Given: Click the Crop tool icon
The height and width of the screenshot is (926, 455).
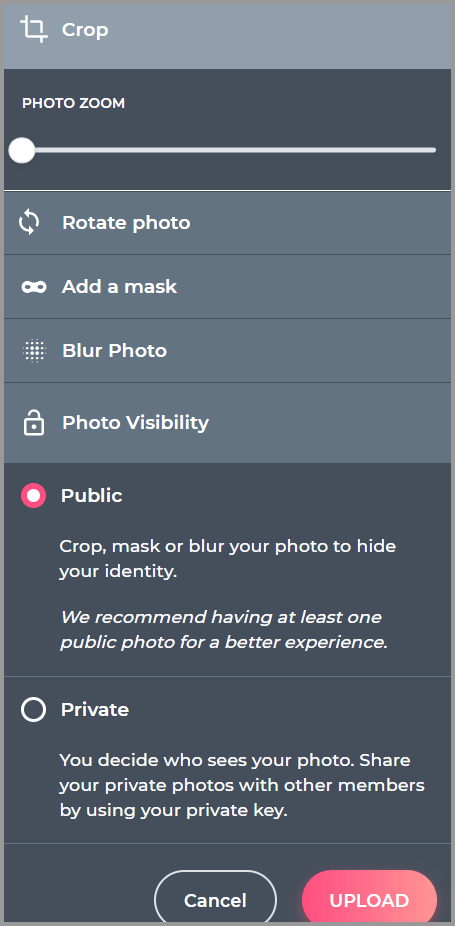Looking at the screenshot, I should tap(34, 30).
